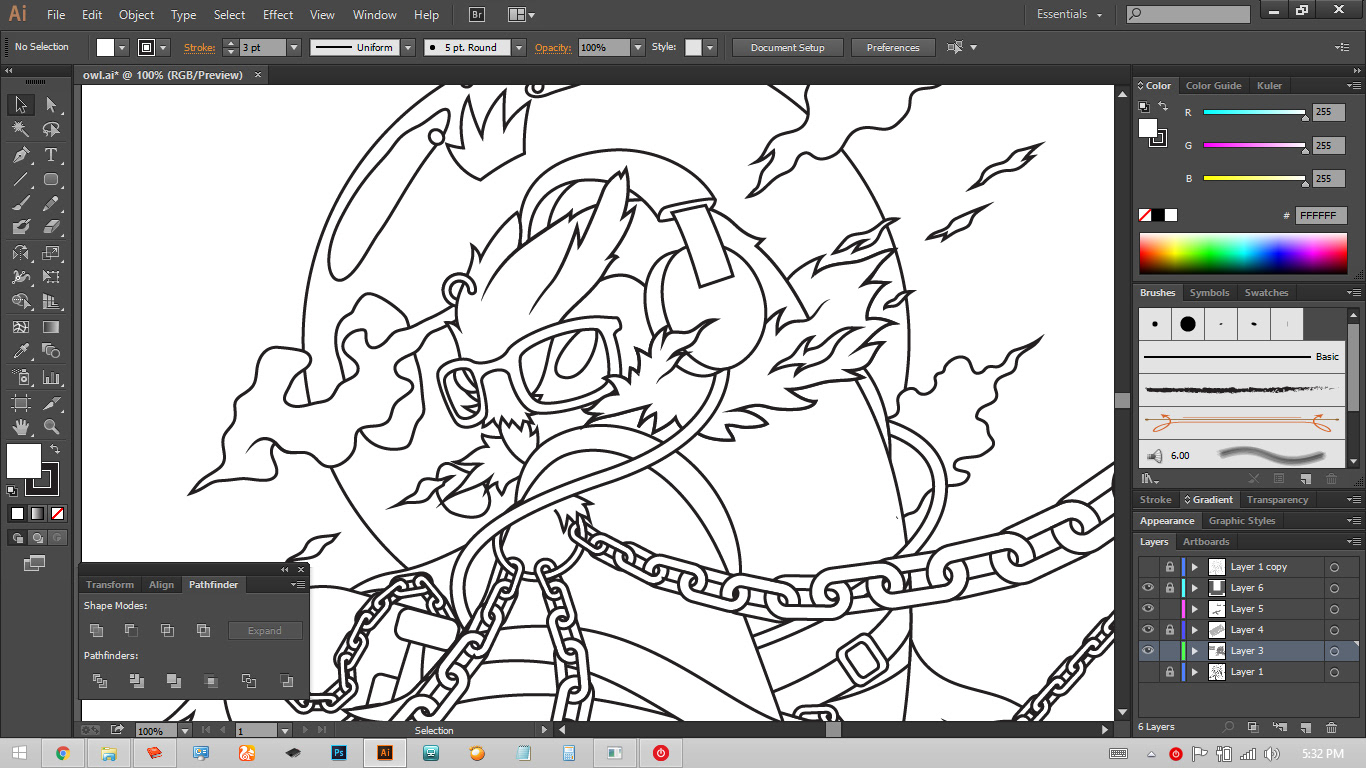Swap fill and stroke colors in toolbox
1366x768 pixels.
(x=55, y=450)
